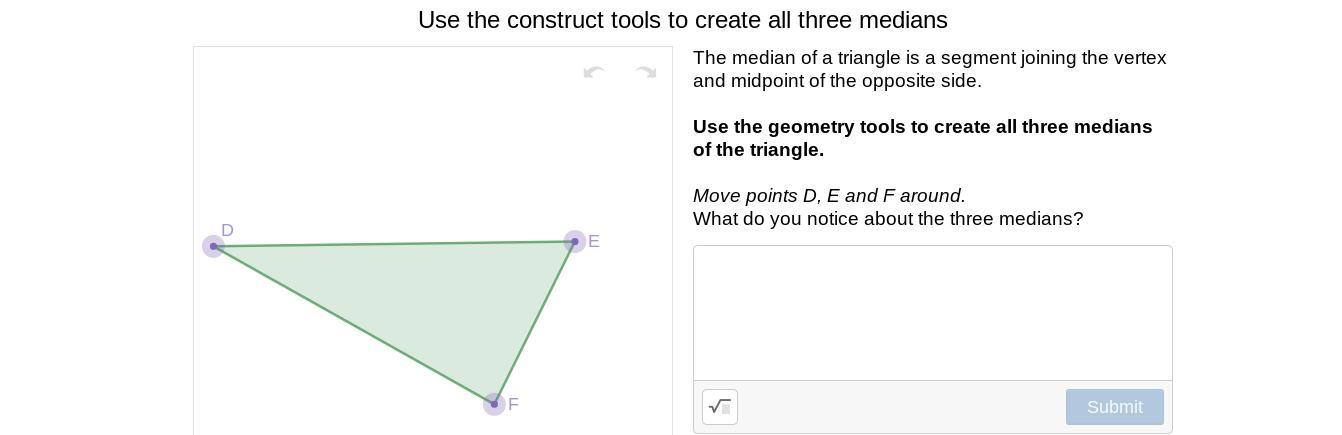Select vertex point F

pos(494,404)
